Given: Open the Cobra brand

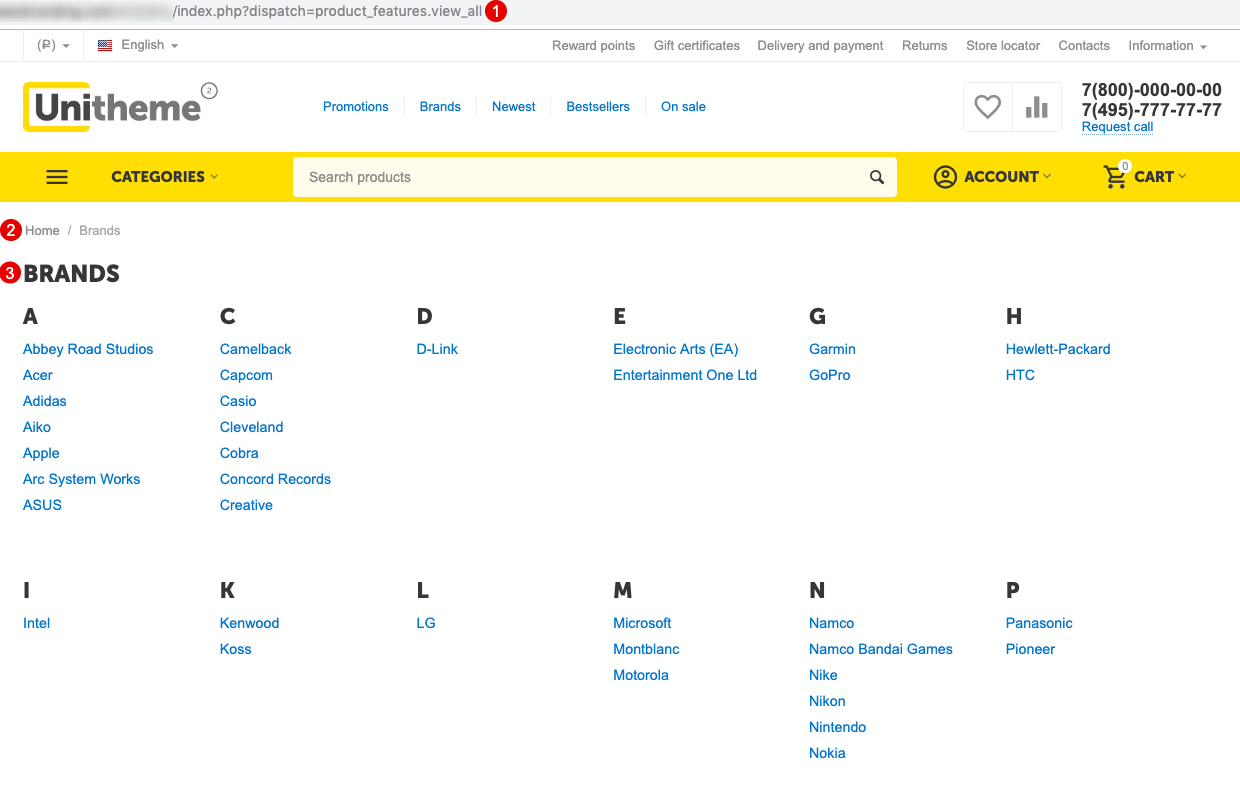Looking at the screenshot, I should click(x=240, y=453).
